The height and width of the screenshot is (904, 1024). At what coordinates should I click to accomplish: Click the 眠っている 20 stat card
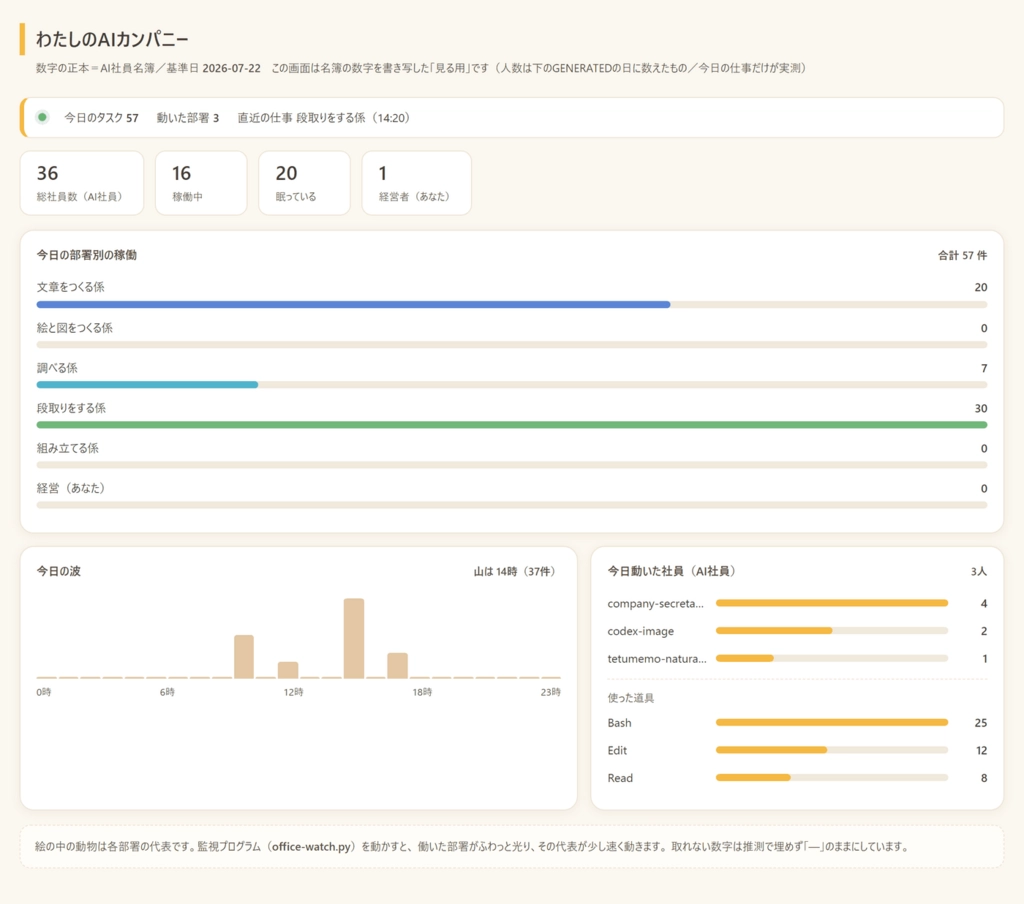click(304, 183)
